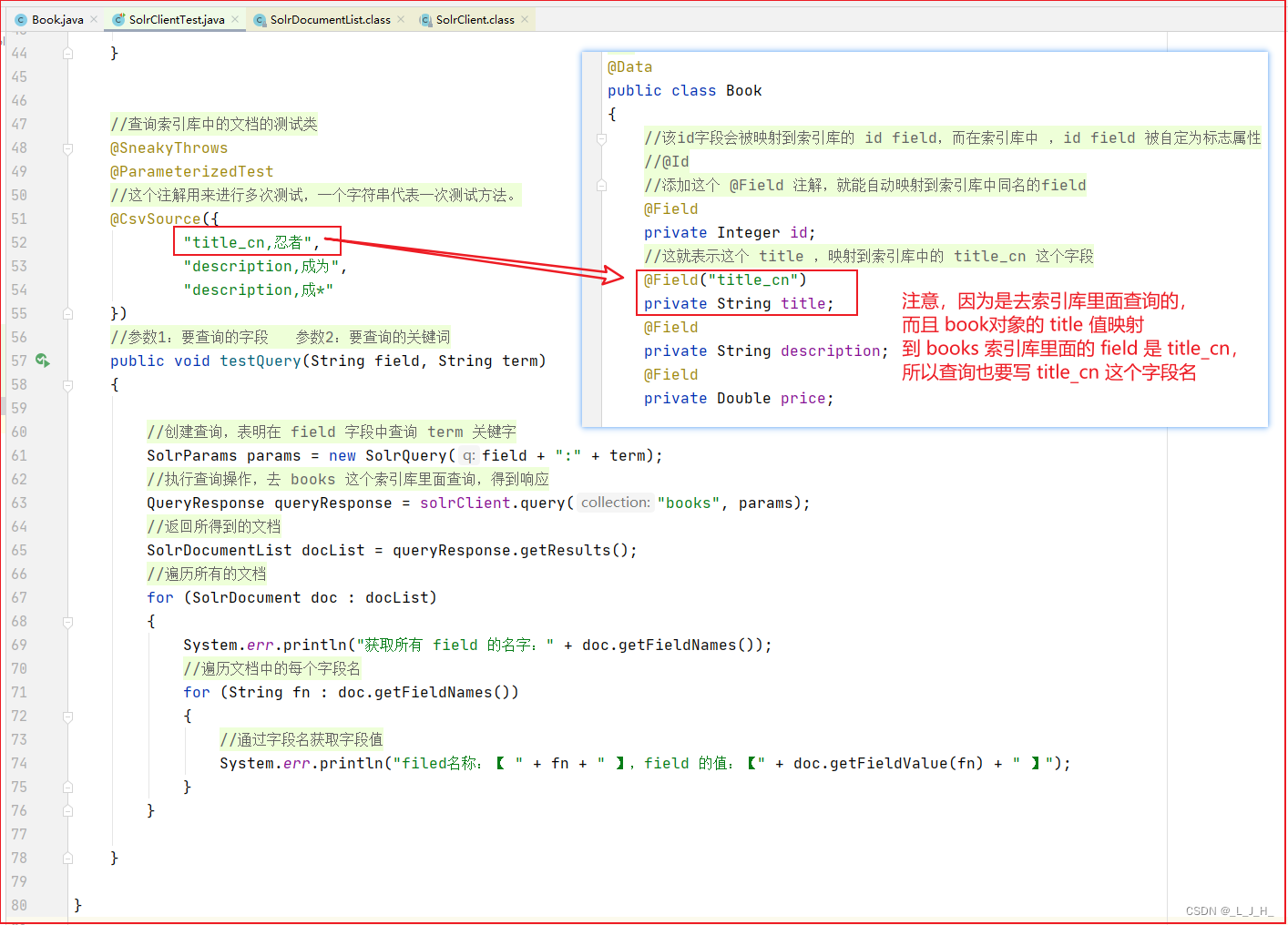Click line number 61 in the gutter
This screenshot has width=1288, height=925.
19,455
